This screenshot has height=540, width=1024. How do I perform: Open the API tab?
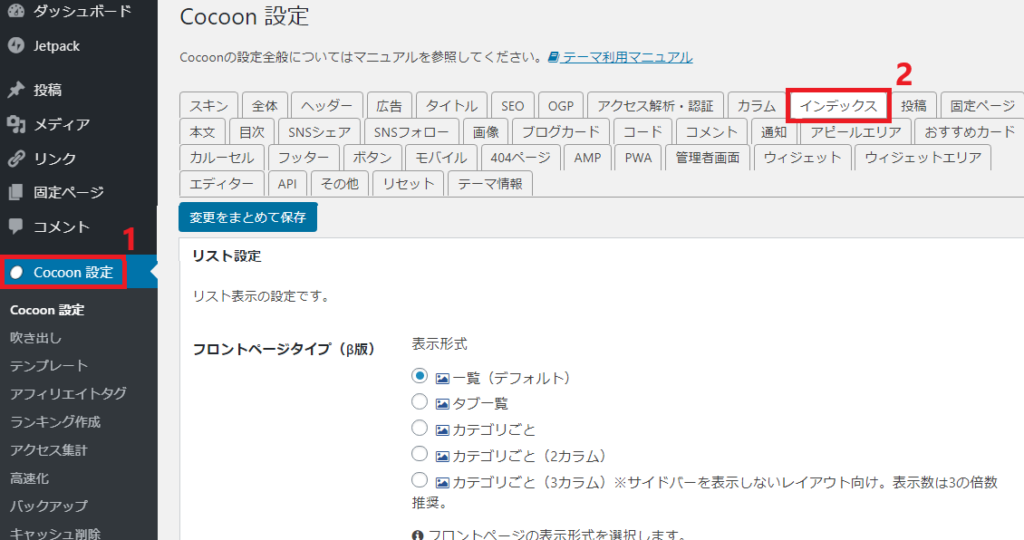pos(287,183)
